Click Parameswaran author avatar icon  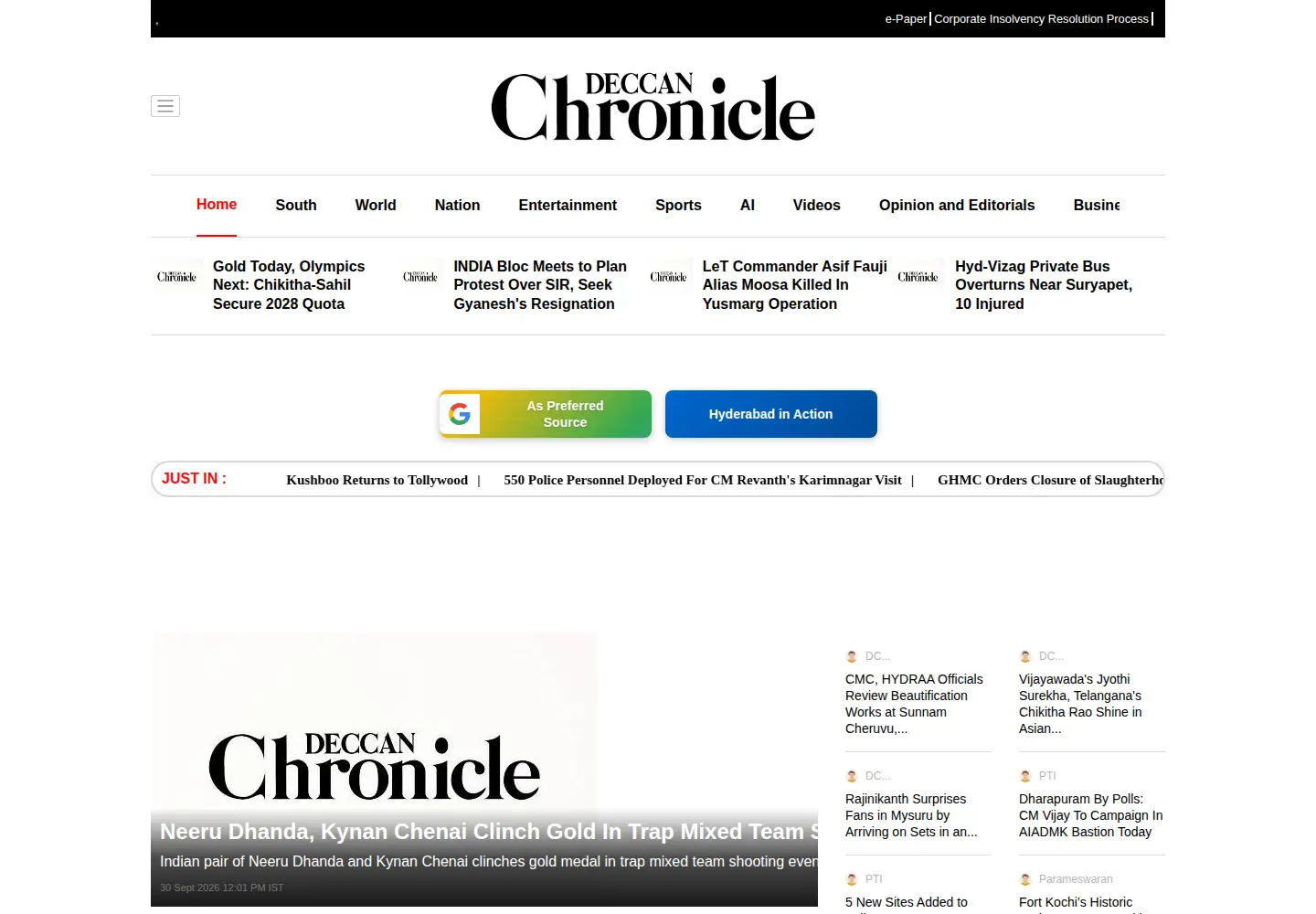1025,879
